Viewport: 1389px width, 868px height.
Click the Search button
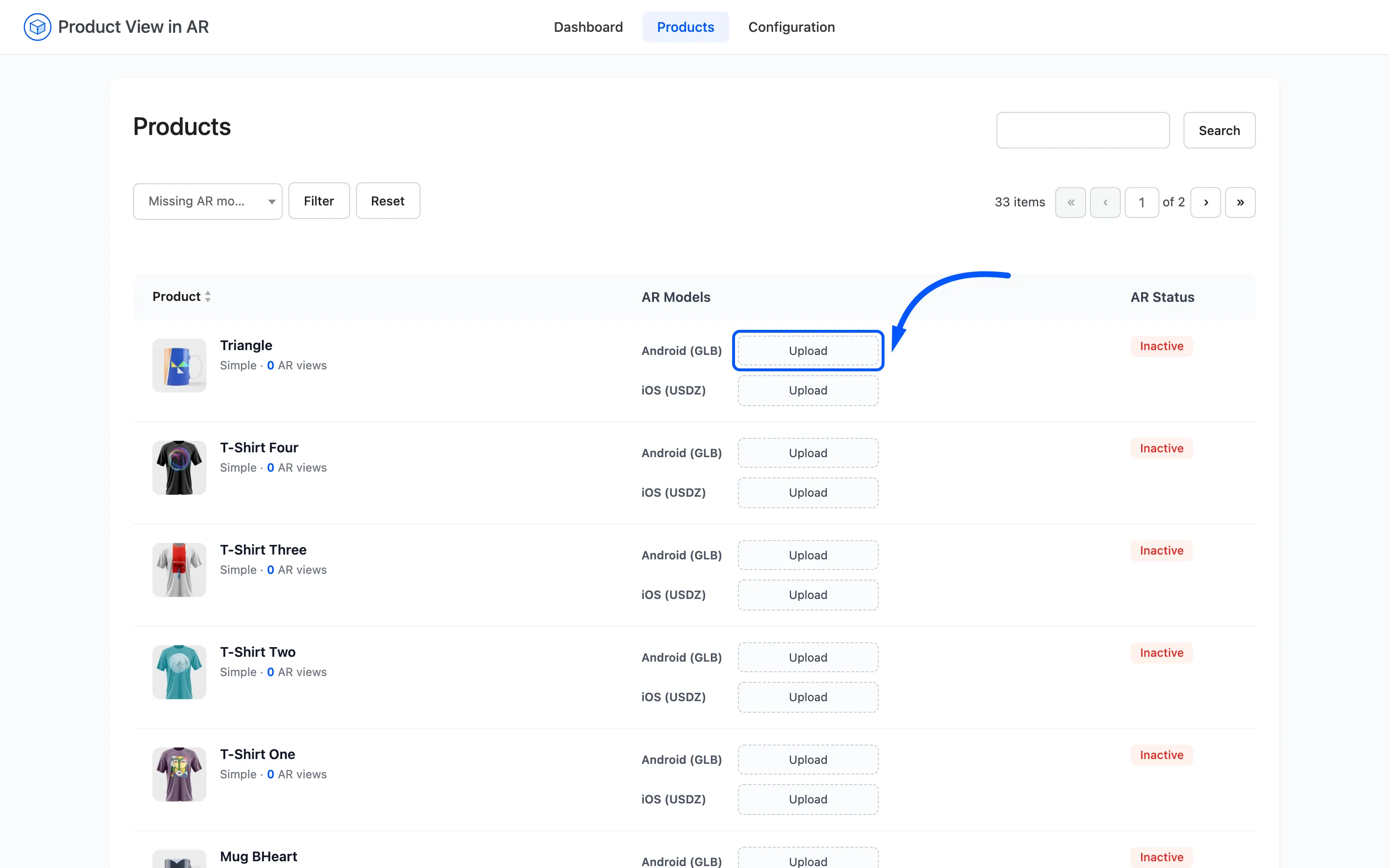click(1219, 130)
